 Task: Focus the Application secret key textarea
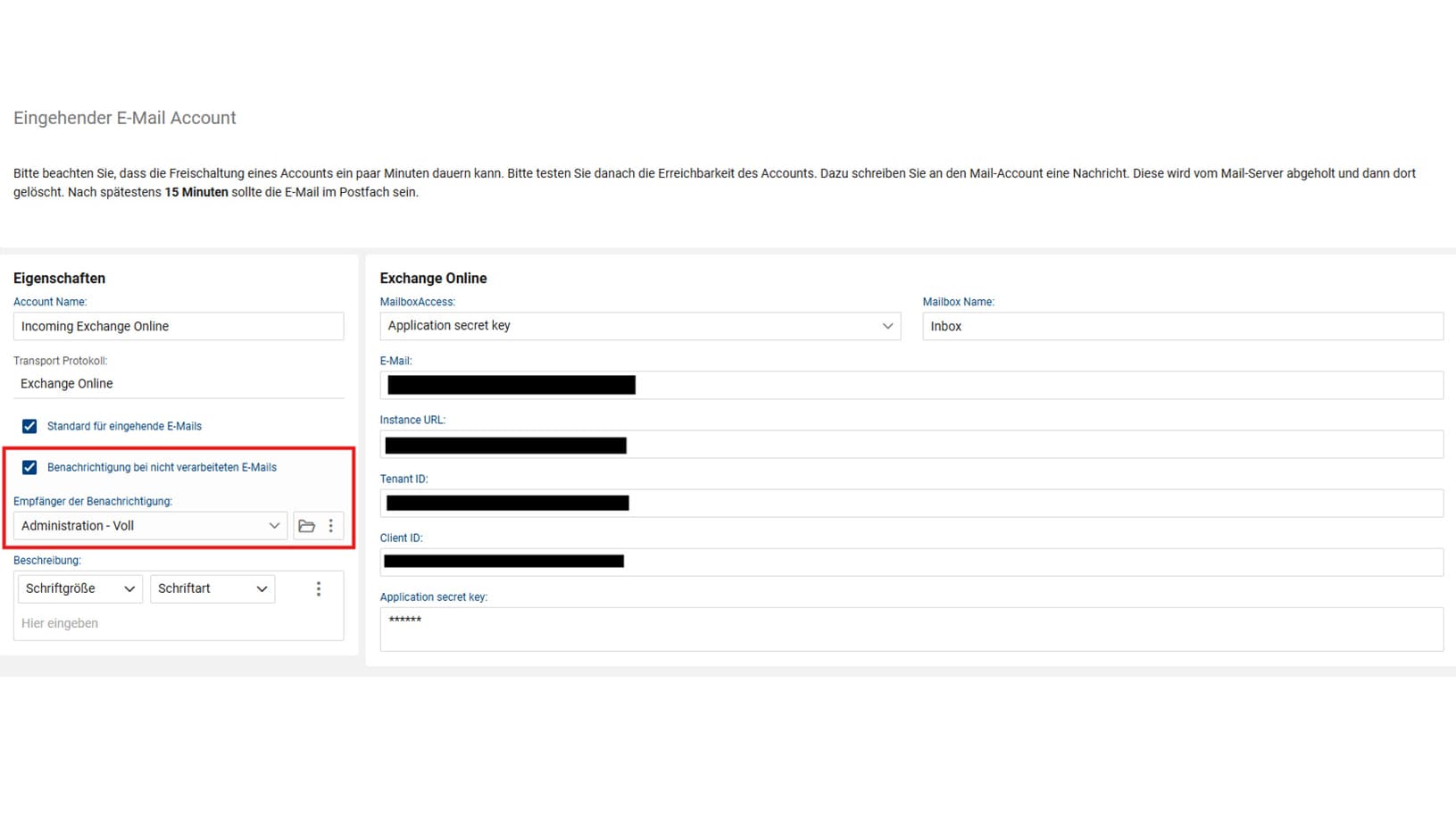point(911,630)
